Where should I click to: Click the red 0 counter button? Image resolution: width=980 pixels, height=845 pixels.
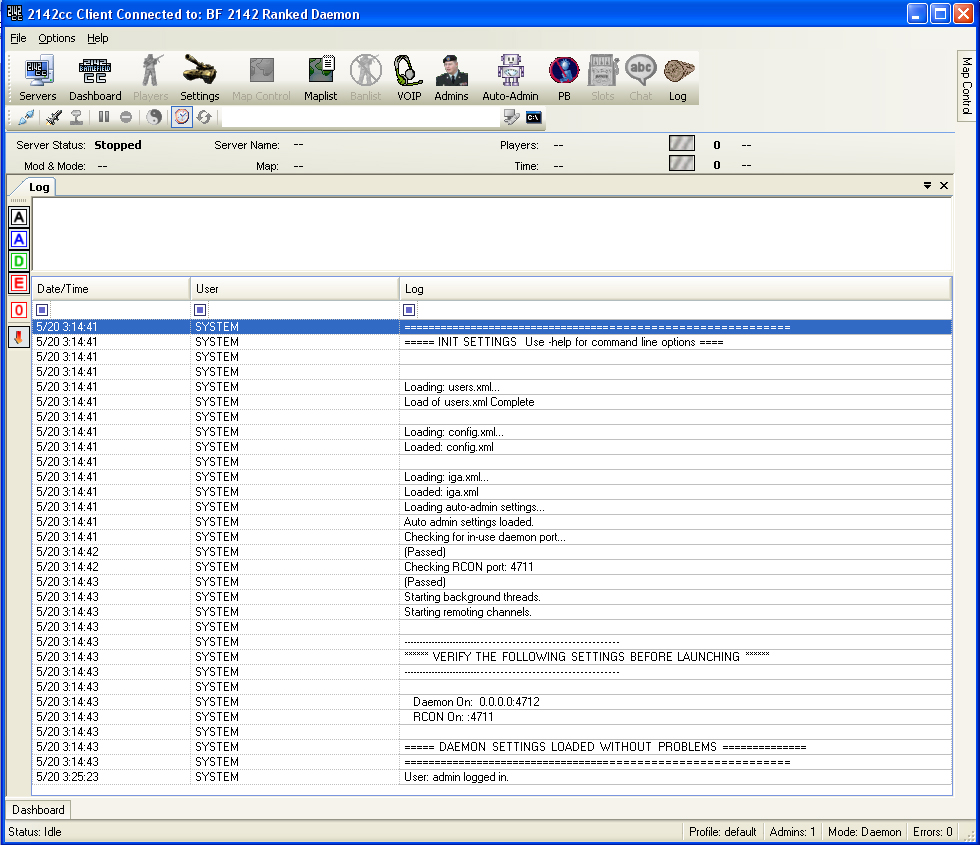[19, 310]
